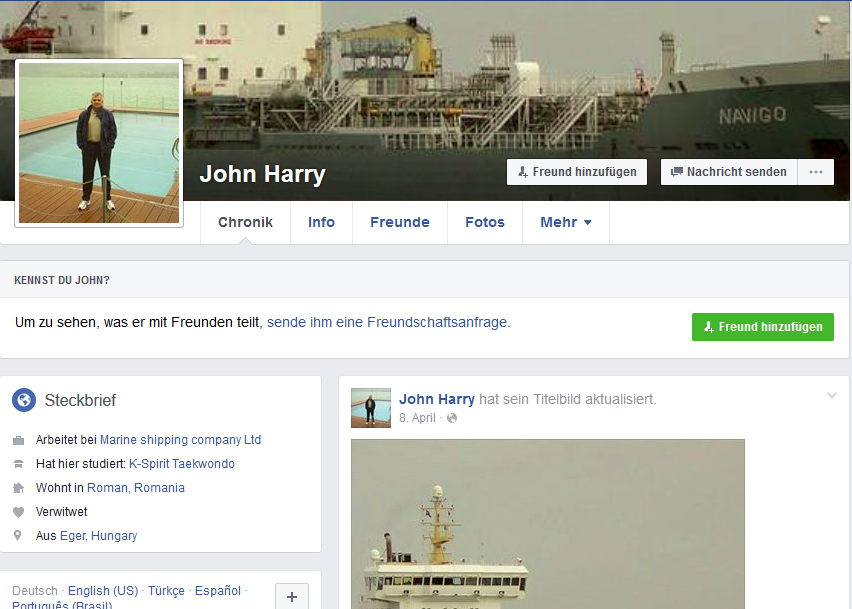This screenshot has height=609, width=852.
Task: Switch language to English (US)
Action: pyautogui.click(x=103, y=591)
